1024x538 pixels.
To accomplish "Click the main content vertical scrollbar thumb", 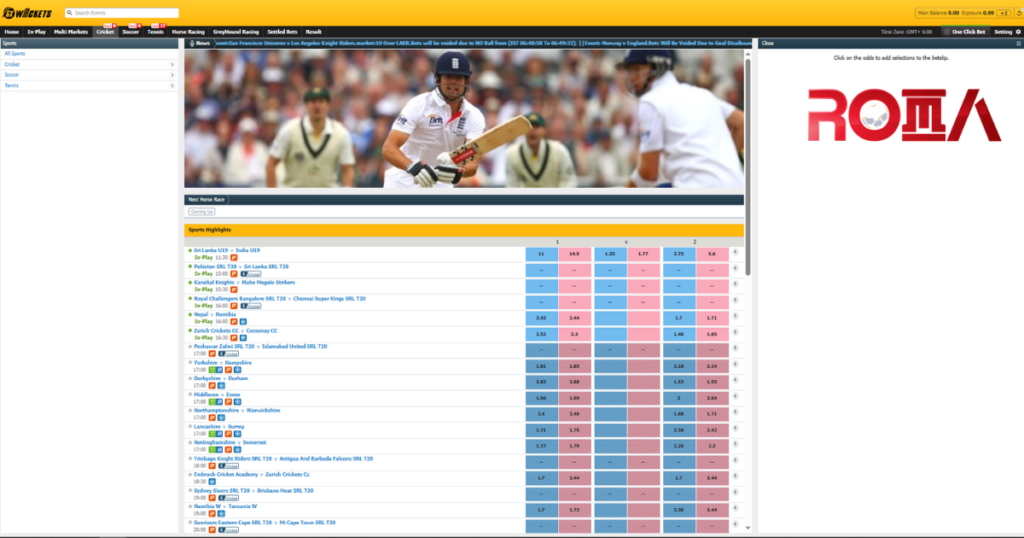I will click(x=748, y=166).
